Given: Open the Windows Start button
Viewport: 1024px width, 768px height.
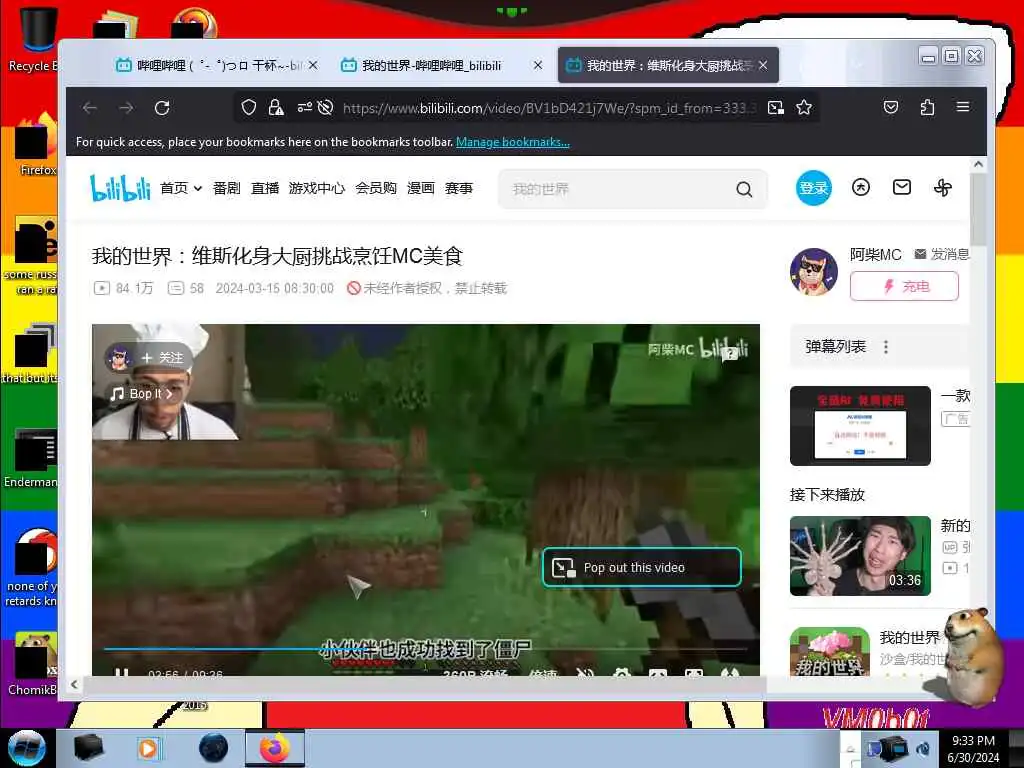Looking at the screenshot, I should coord(26,748).
